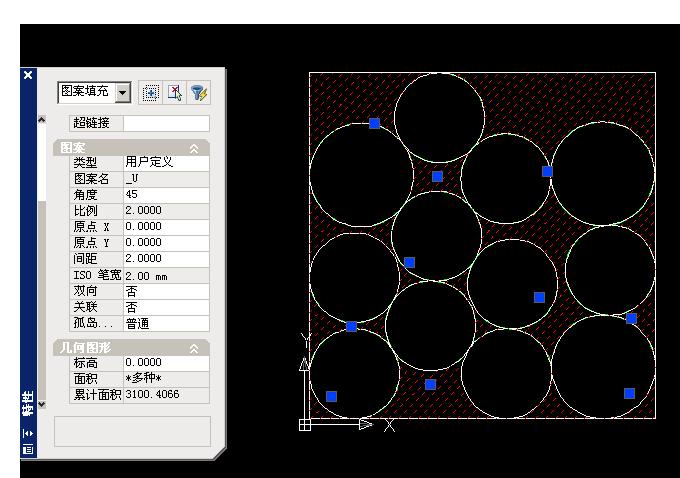Viewport: 680px width, 478px height.
Task: Open the 图案填充 object type dropdown
Action: (x=123, y=92)
